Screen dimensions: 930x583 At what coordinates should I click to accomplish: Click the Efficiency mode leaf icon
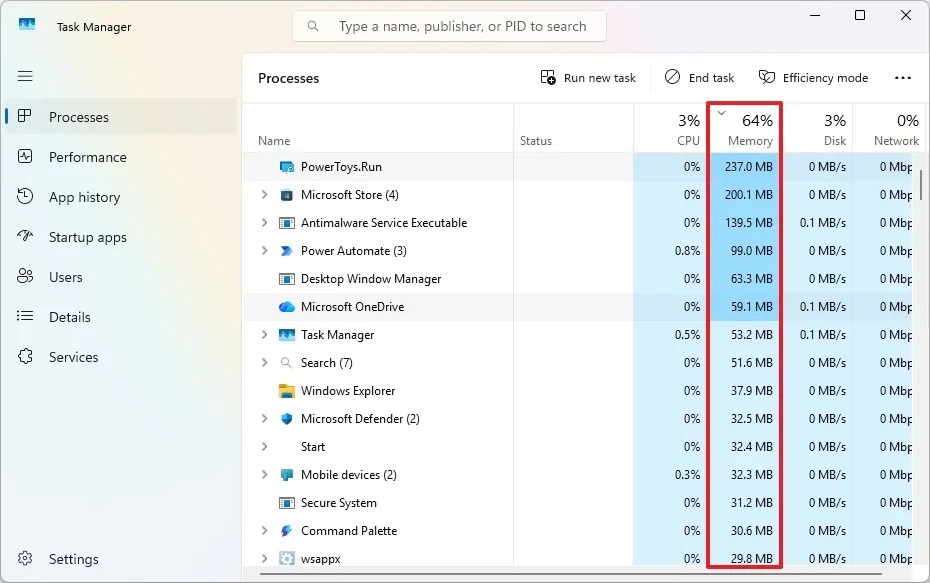766,77
